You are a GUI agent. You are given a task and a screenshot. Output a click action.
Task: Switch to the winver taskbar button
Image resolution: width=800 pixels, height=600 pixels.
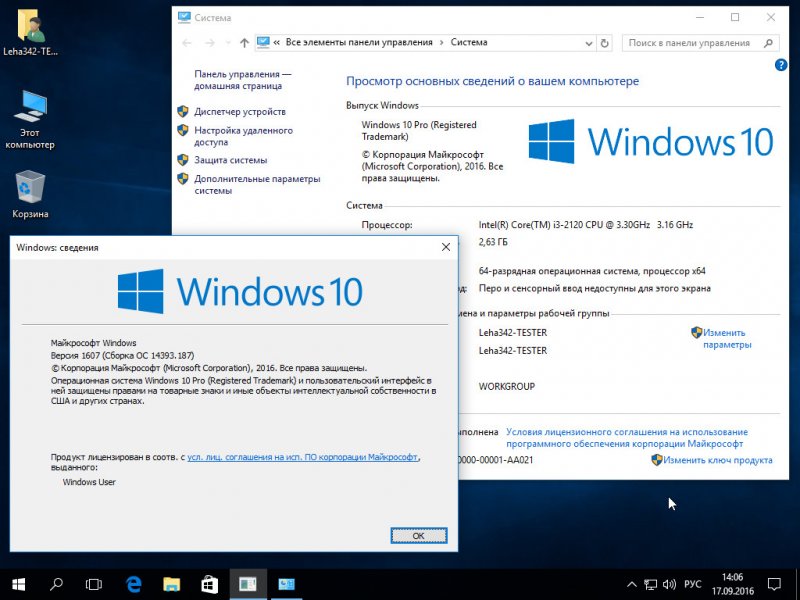tap(248, 584)
